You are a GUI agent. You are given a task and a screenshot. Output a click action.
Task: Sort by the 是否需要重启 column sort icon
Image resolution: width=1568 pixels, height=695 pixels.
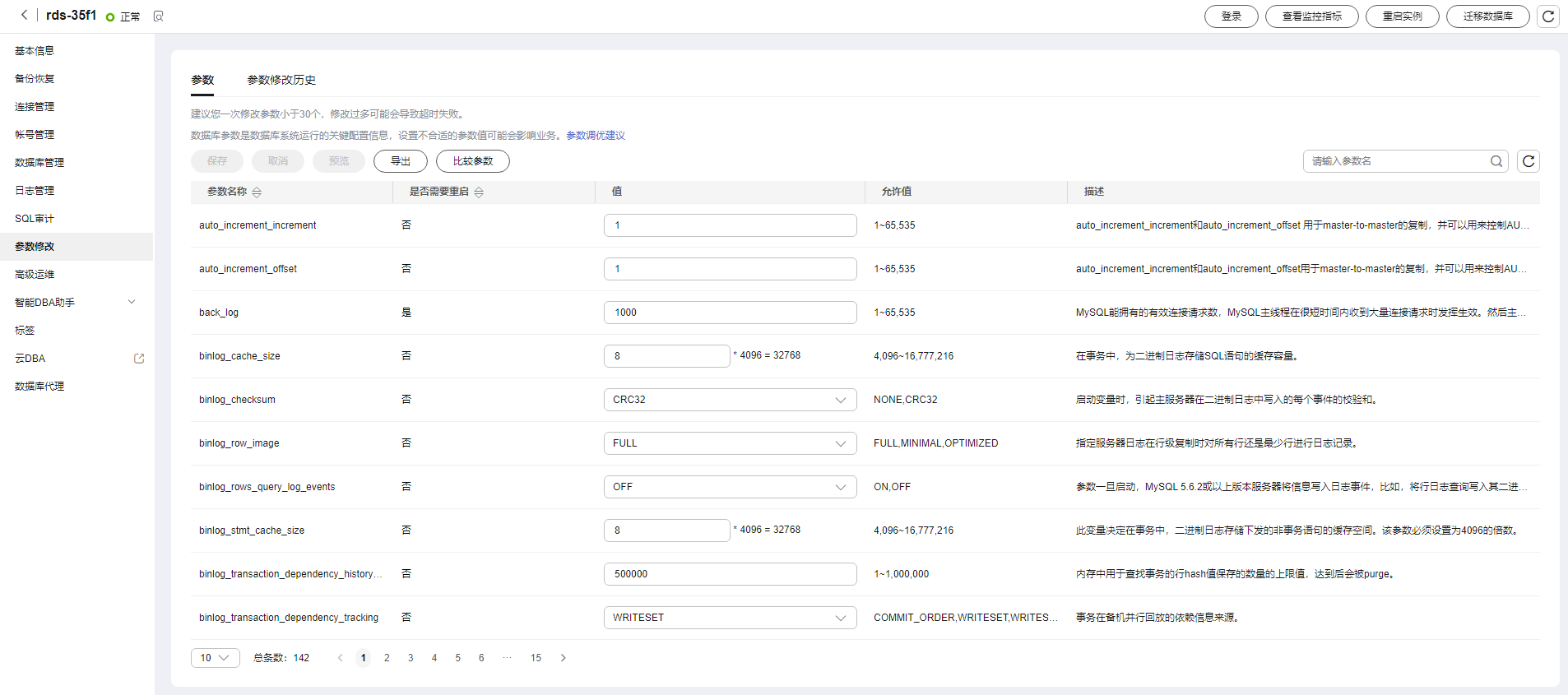(x=479, y=192)
